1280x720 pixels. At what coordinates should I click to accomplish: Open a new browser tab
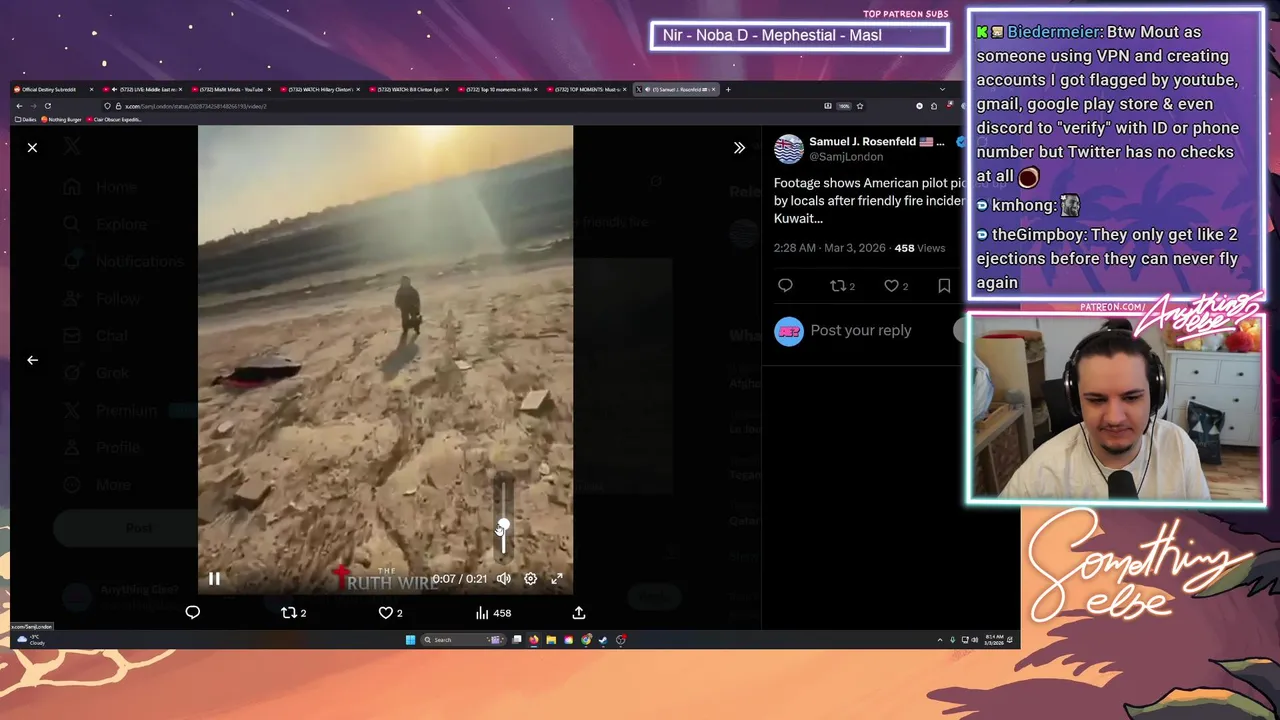tap(728, 90)
